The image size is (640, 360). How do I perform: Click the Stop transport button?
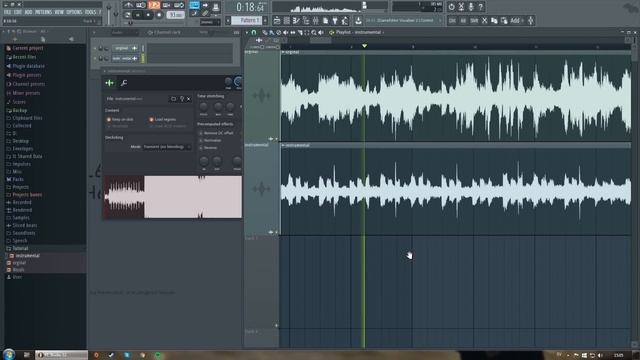pyautogui.click(x=148, y=15)
